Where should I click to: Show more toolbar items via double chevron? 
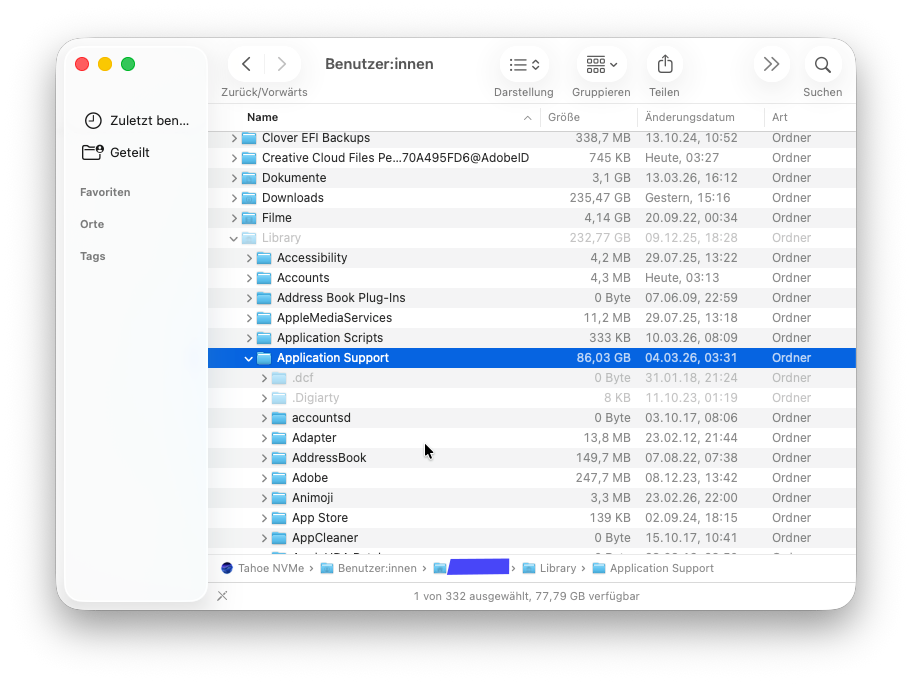click(771, 64)
